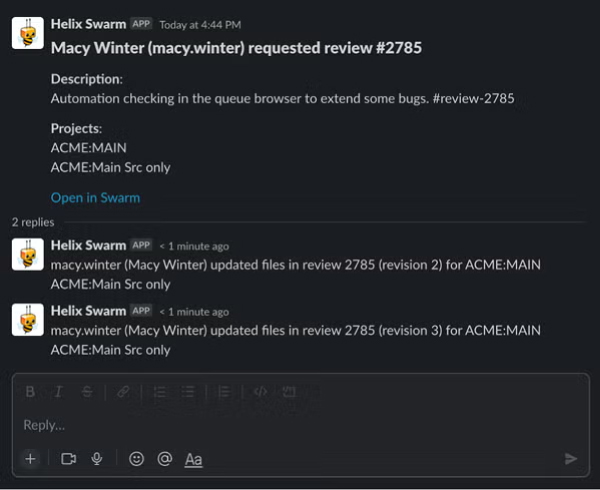Record a video clip
The image size is (600, 490).
(x=69, y=459)
